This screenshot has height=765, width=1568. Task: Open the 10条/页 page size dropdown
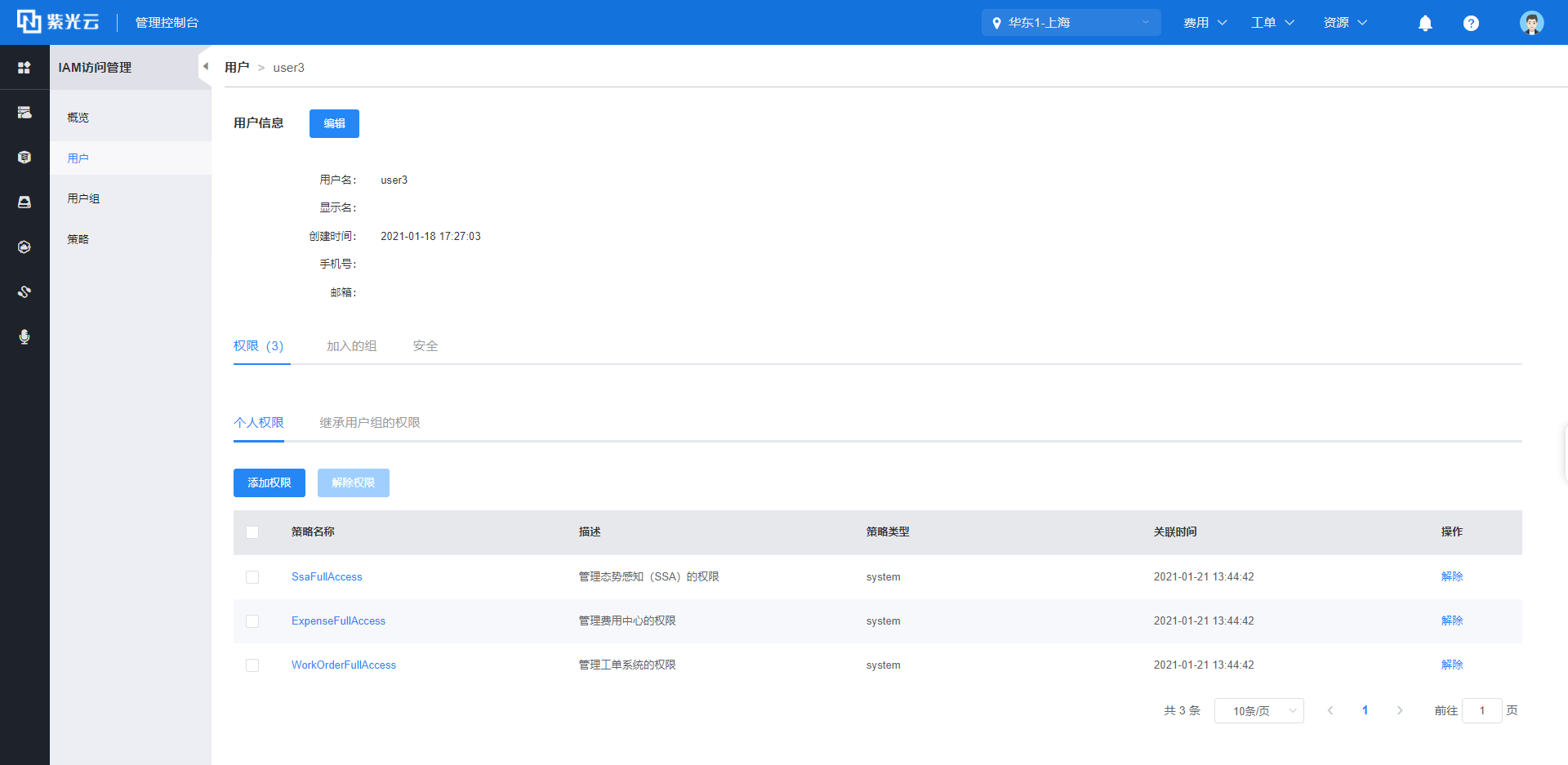point(1258,711)
